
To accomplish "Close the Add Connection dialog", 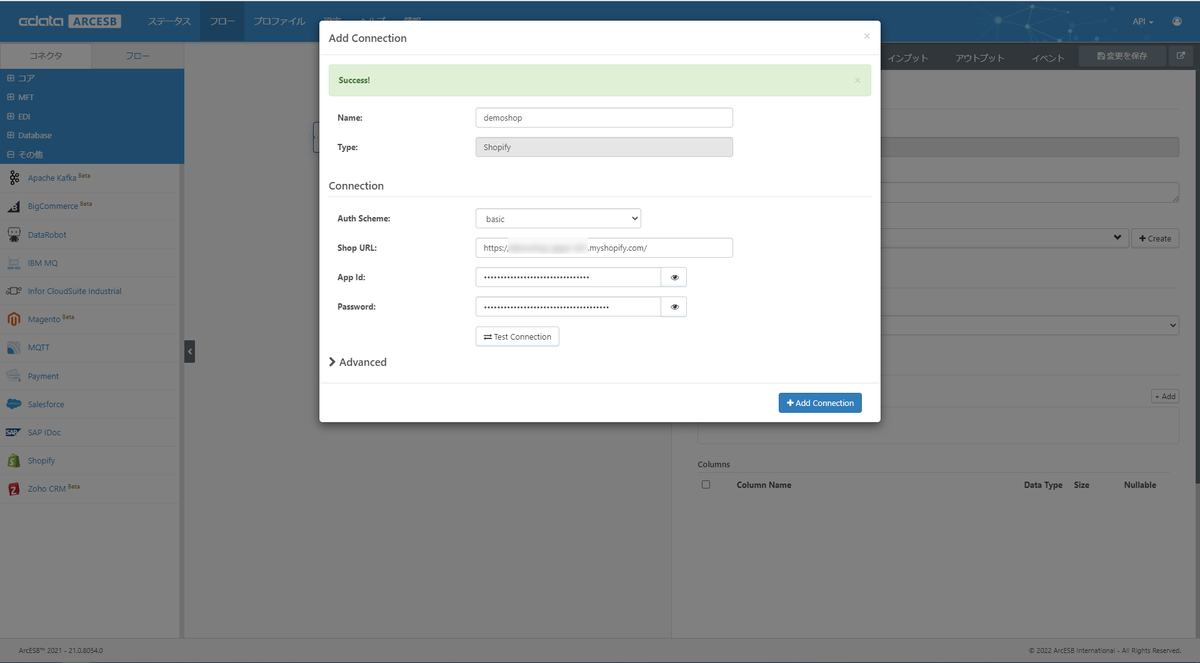I will coord(867,36).
